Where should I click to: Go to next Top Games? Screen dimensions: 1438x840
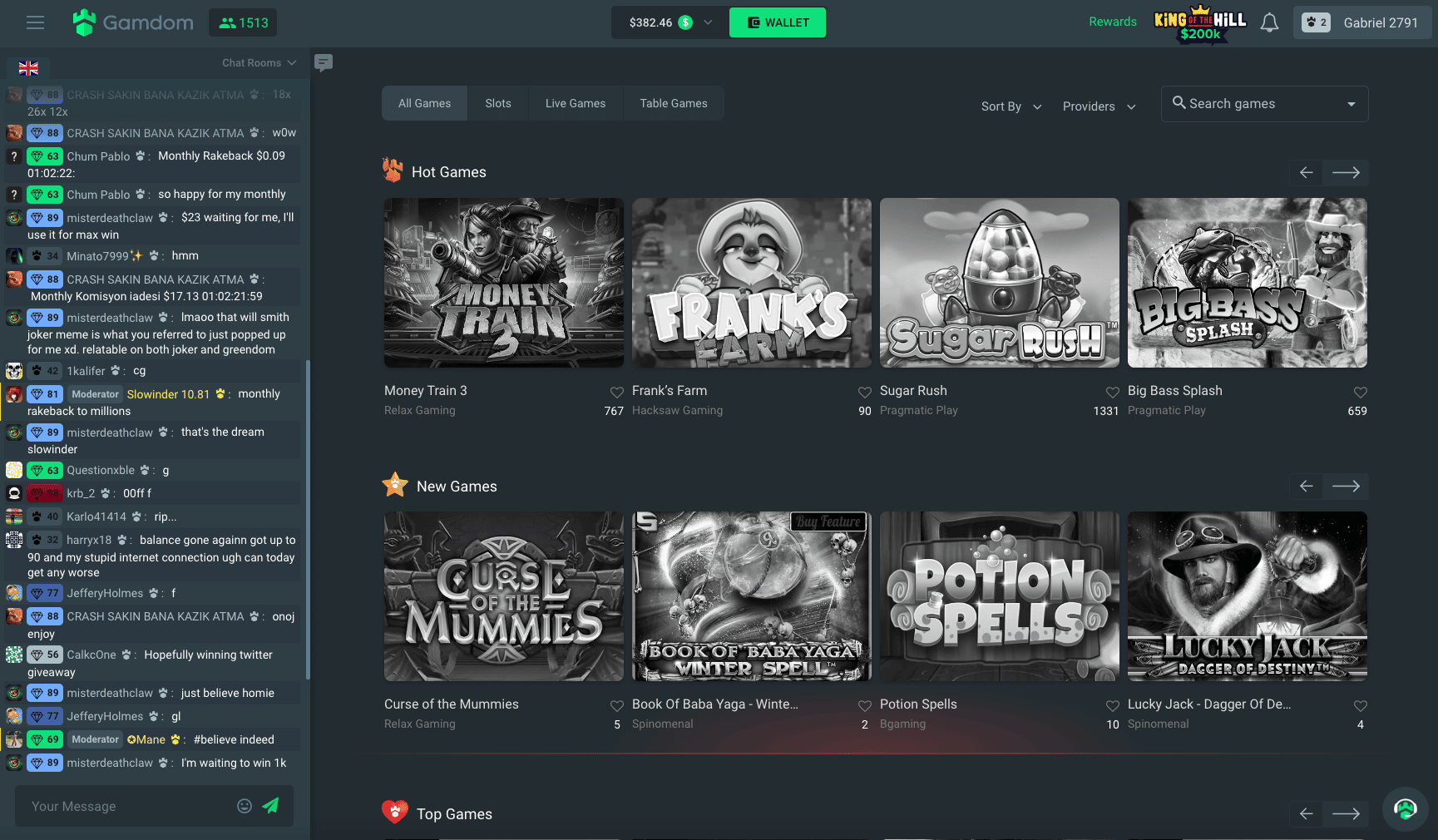pyautogui.click(x=1346, y=813)
